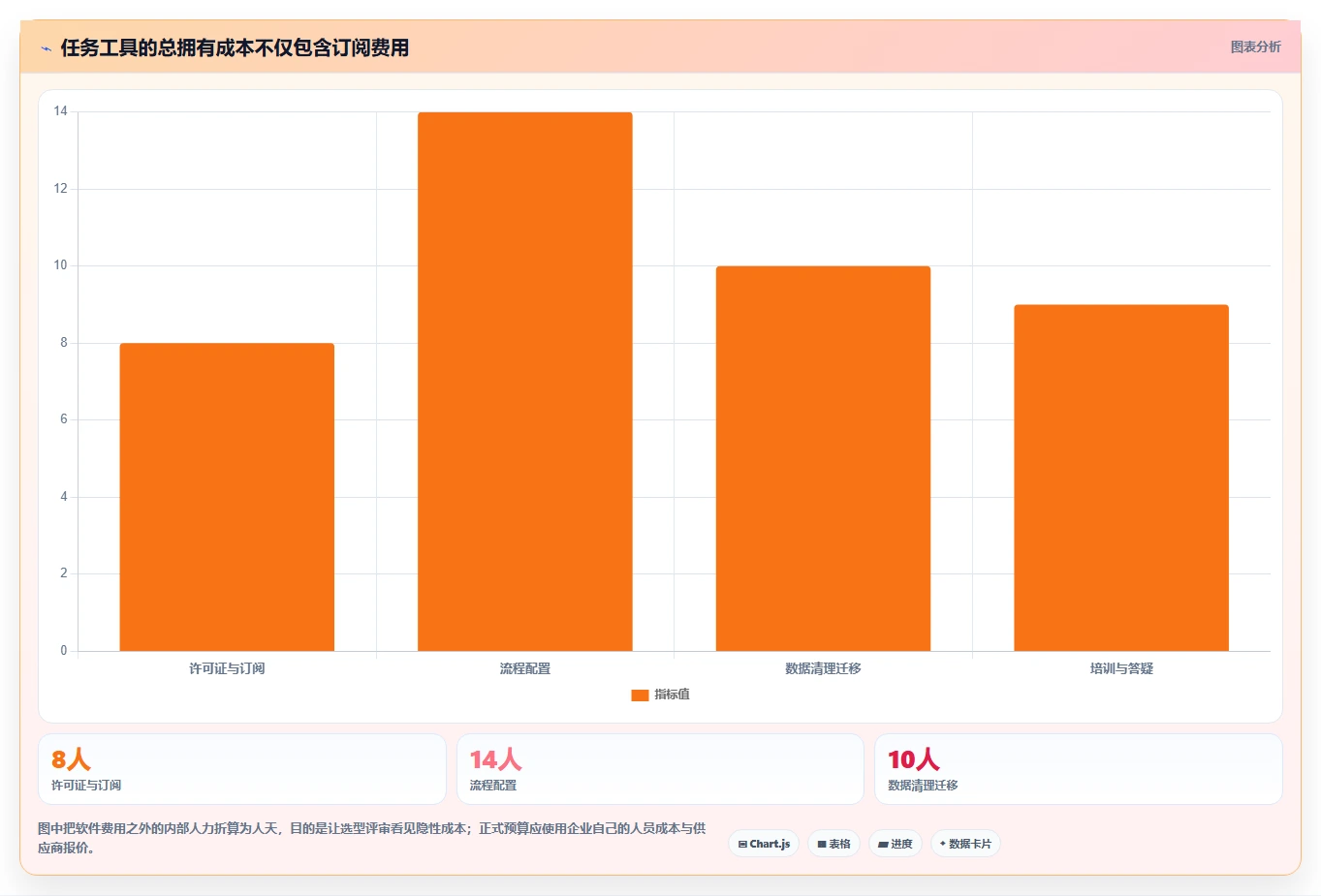Click the y-axis value 12
The image size is (1321, 896).
coord(61,188)
